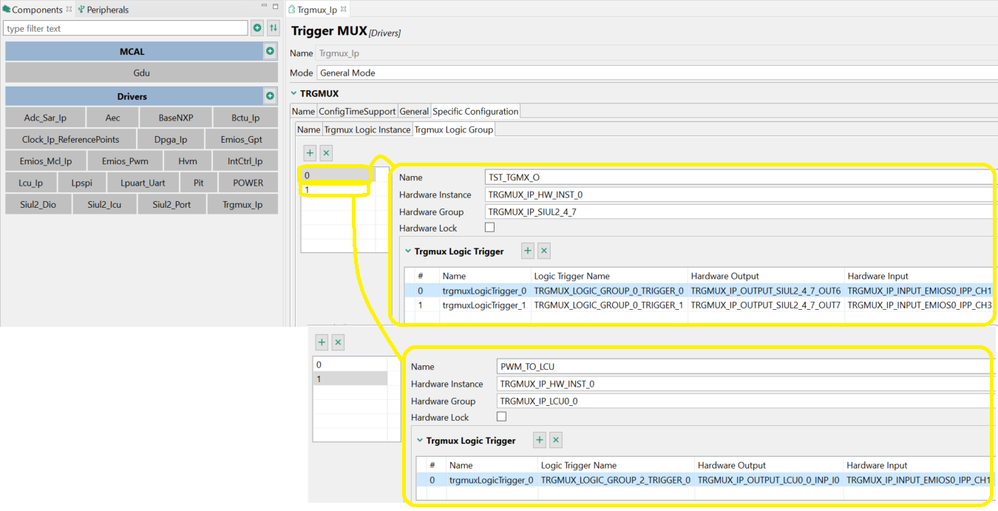Open the Emios_Pwm driver
Viewport: 998px width, 511px height.
tap(125, 161)
